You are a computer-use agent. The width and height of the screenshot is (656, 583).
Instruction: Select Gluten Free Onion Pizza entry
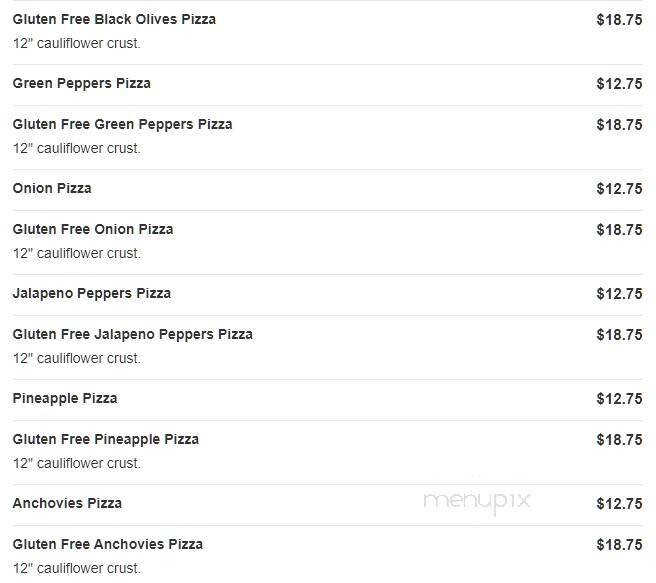click(x=93, y=229)
